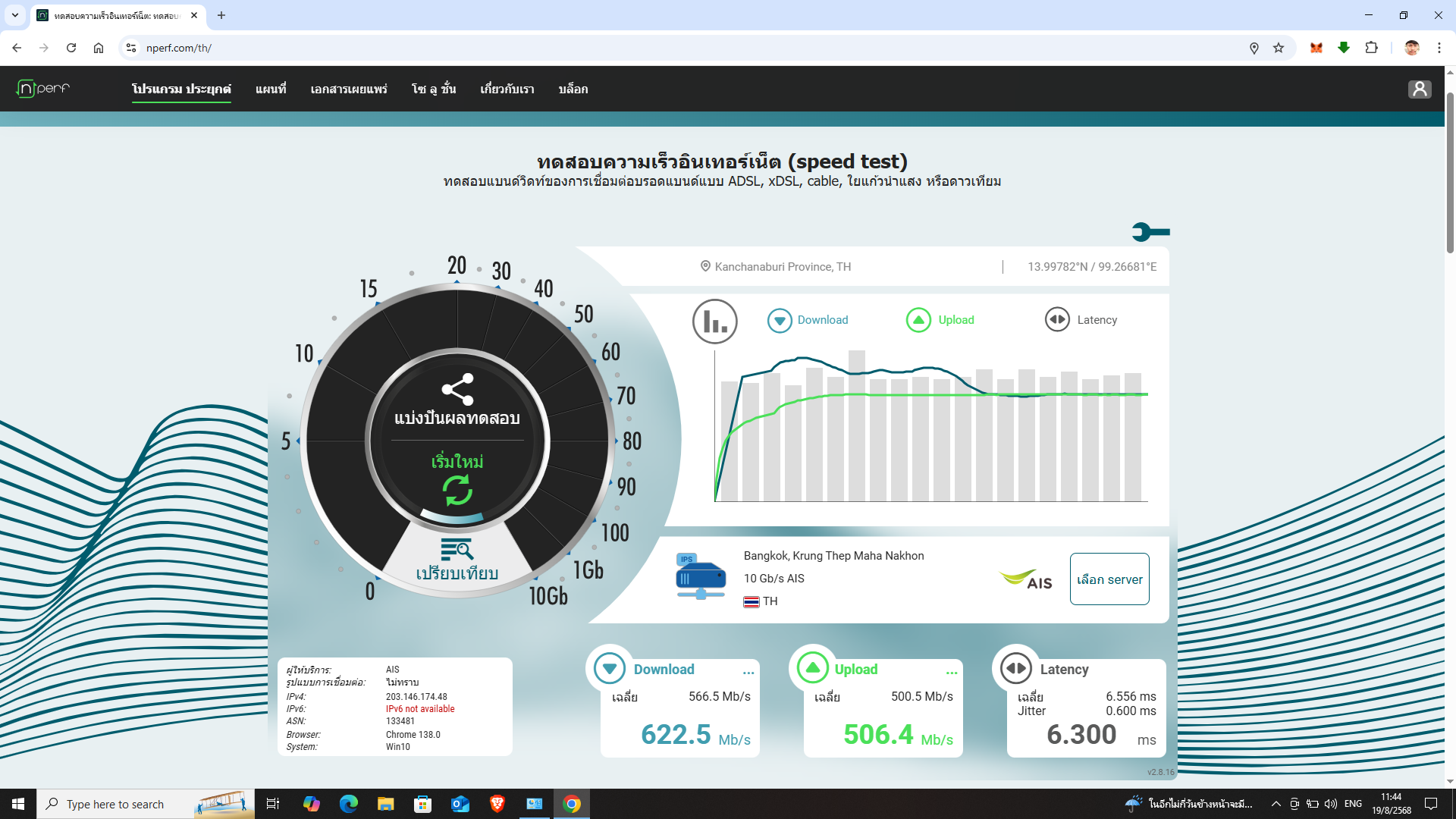Open the โซ ลู ชั่น menu item
The width and height of the screenshot is (1456, 819).
point(434,89)
